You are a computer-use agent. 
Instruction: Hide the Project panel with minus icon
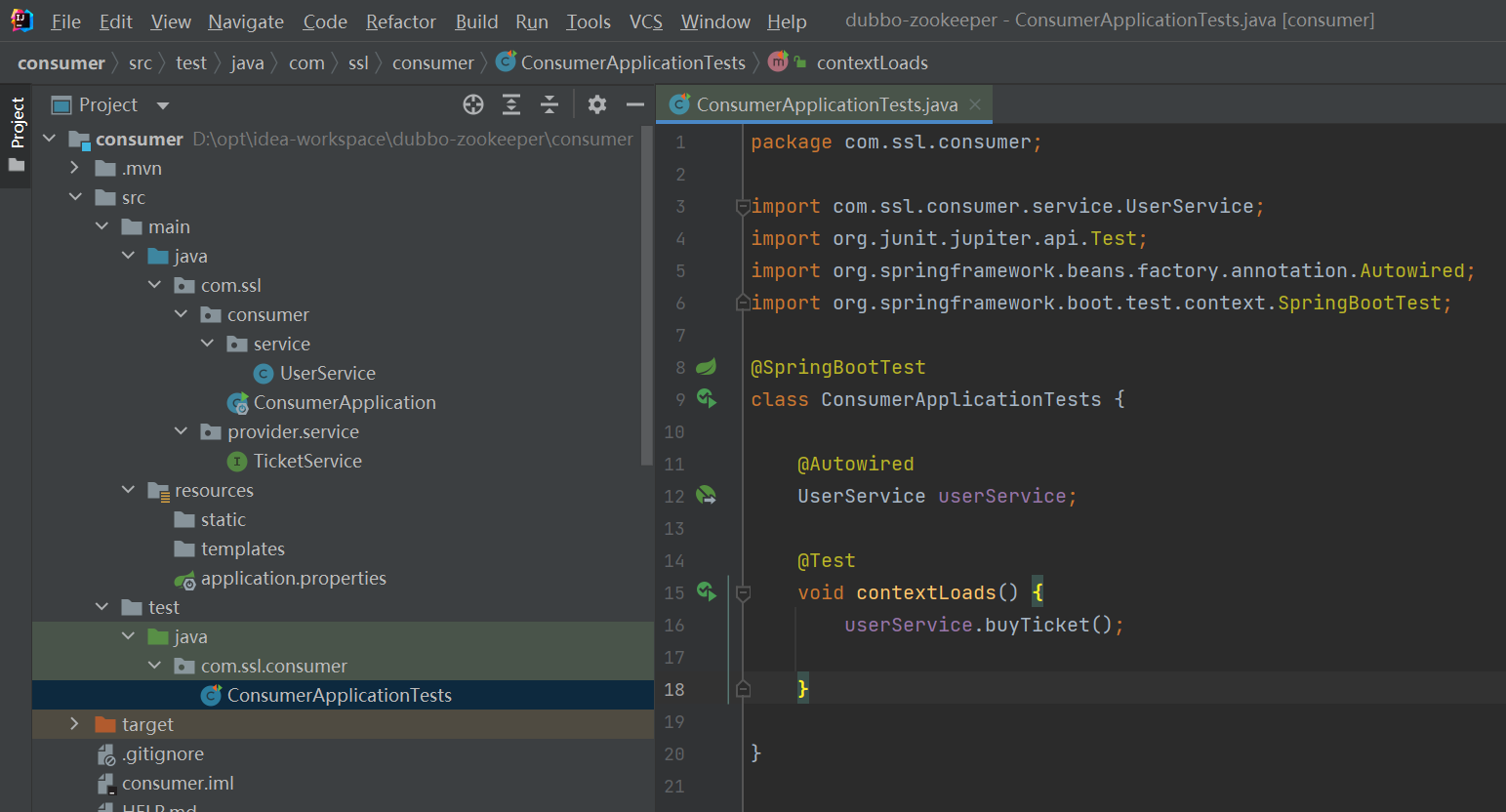[635, 104]
